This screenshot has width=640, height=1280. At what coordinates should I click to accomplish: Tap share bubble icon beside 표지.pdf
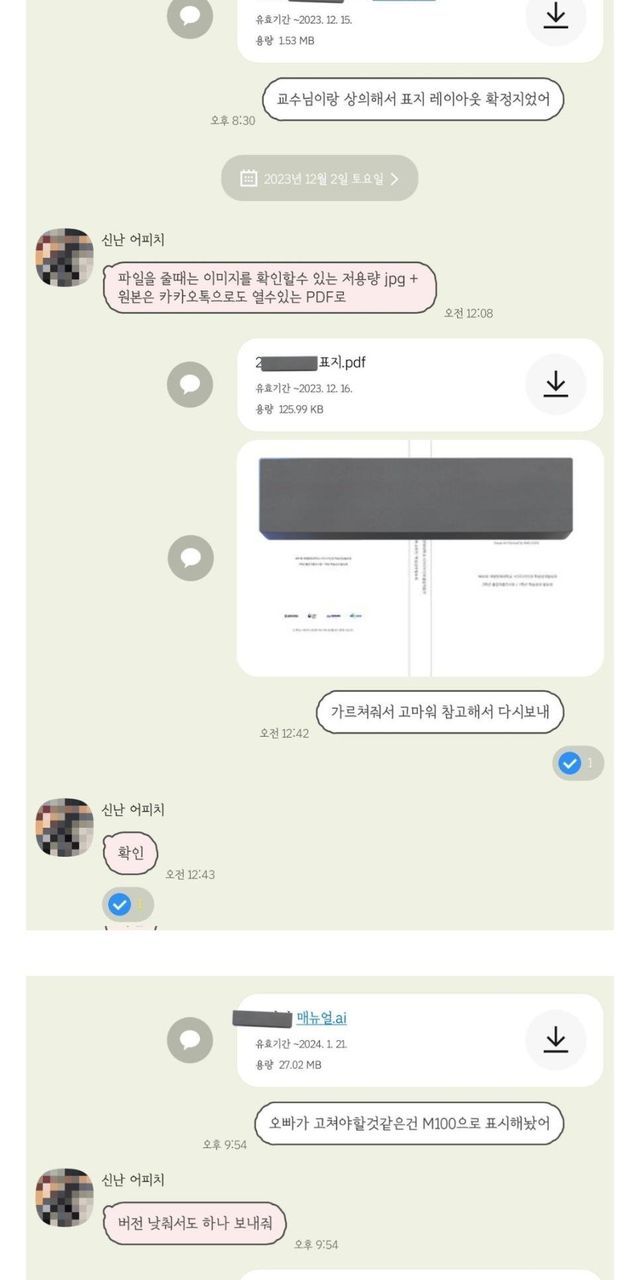point(190,384)
